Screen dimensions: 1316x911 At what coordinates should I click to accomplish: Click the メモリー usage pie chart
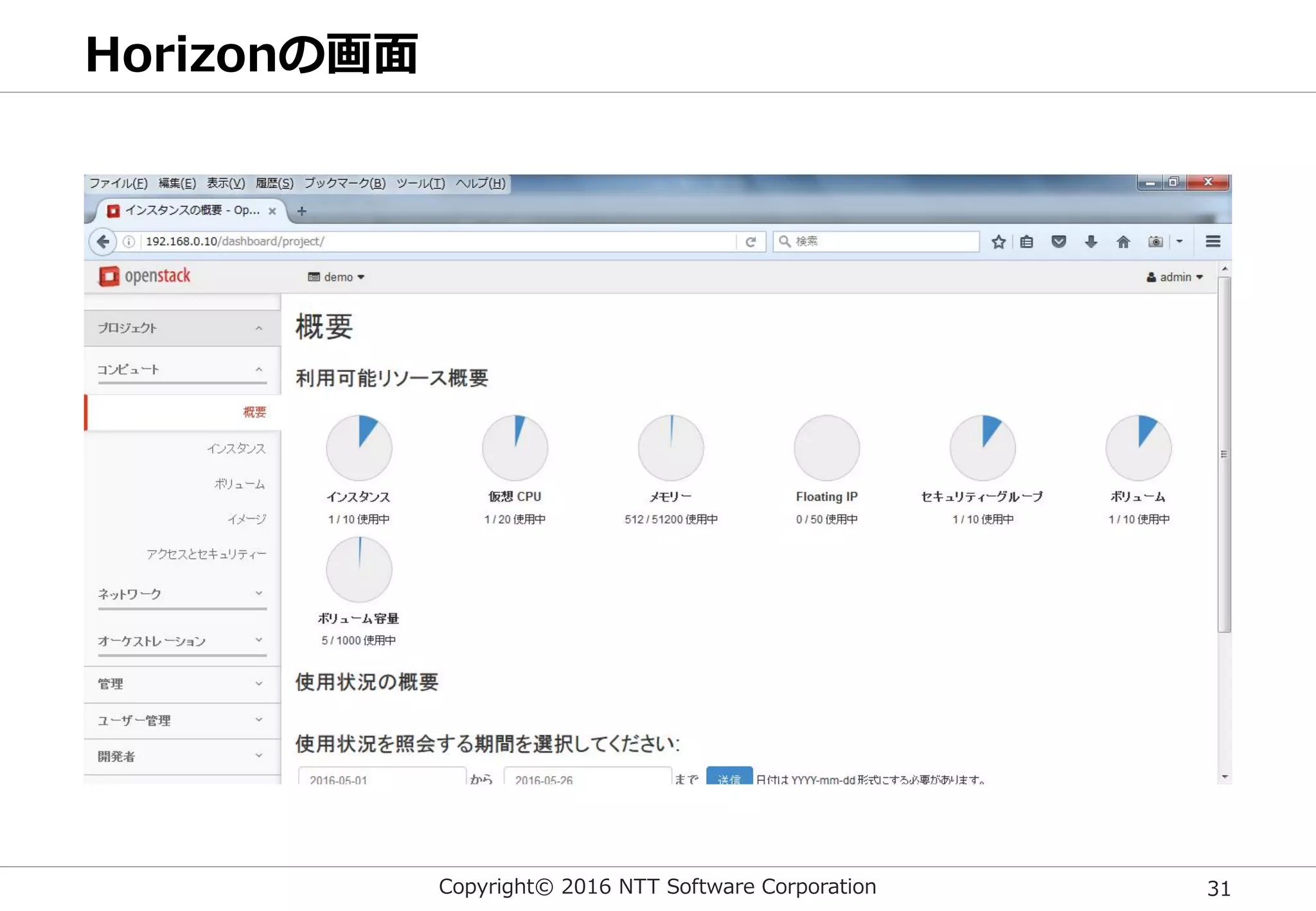[671, 448]
